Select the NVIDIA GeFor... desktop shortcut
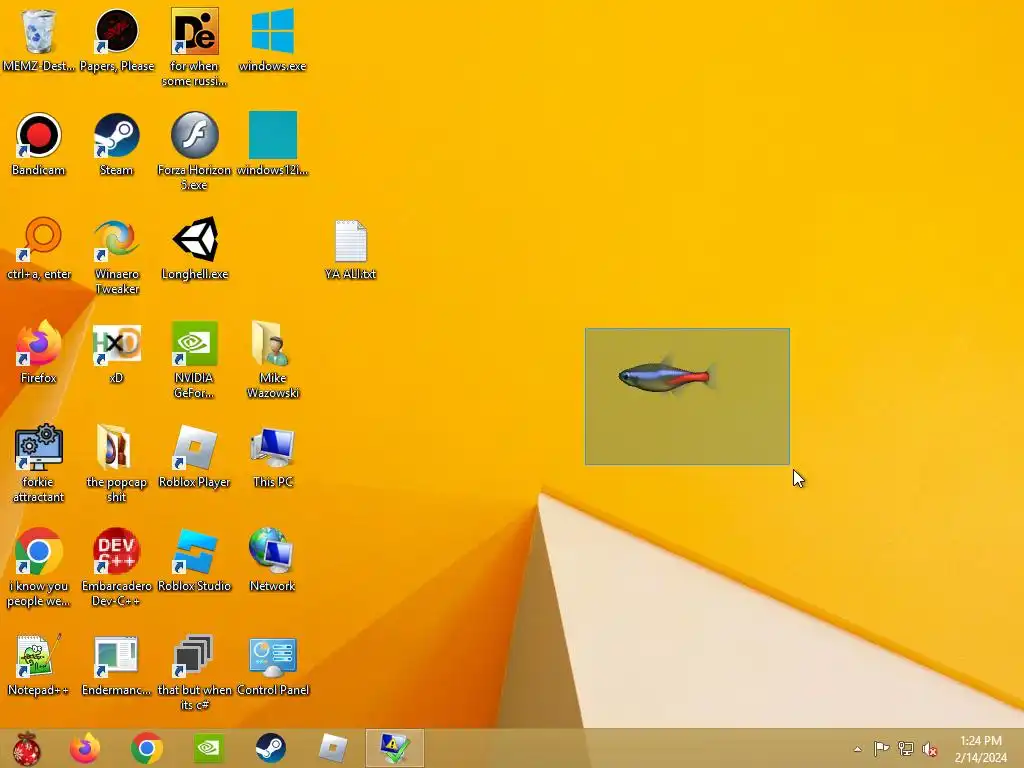Viewport: 1024px width, 768px height. (x=194, y=359)
